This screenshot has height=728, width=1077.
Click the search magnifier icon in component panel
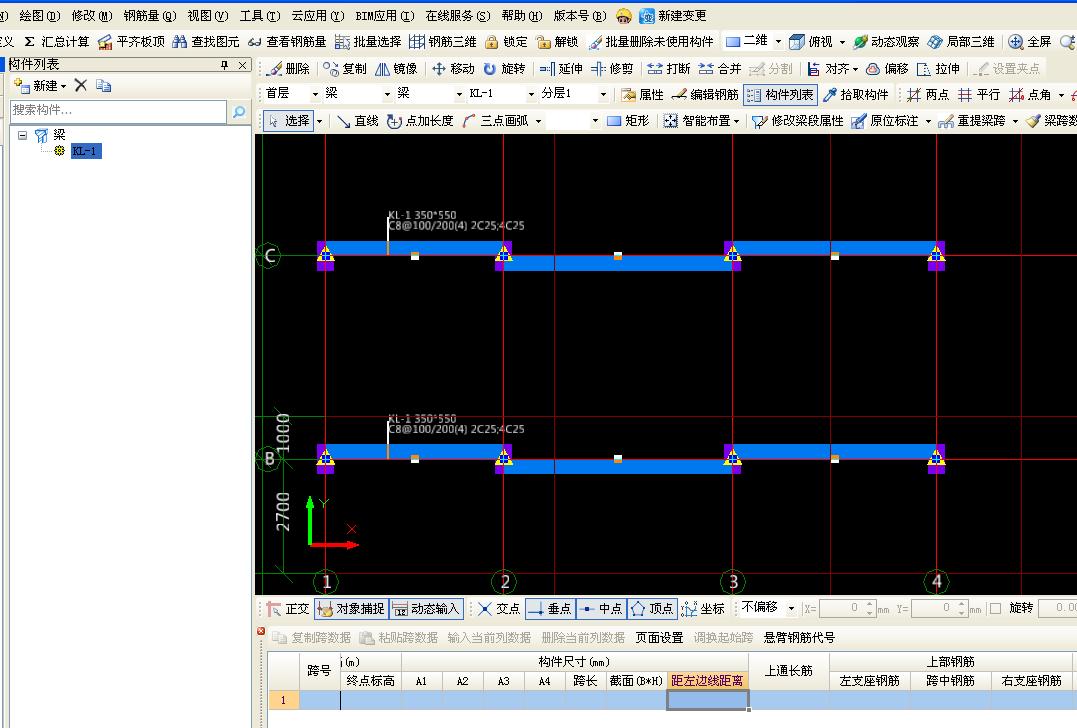coord(239,112)
